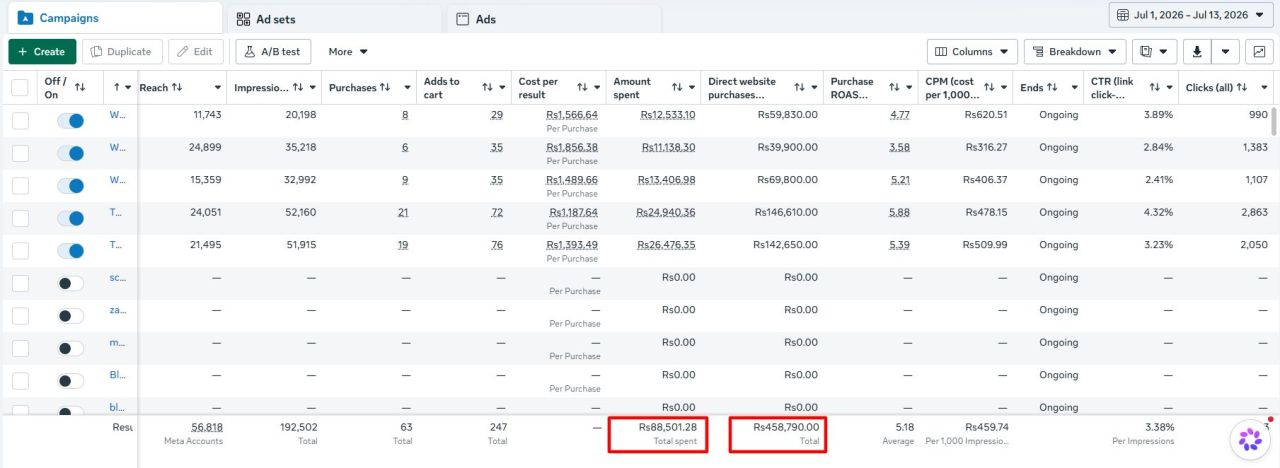This screenshot has height=468, width=1280.
Task: Open the Reach column options arrow
Action: coord(218,88)
